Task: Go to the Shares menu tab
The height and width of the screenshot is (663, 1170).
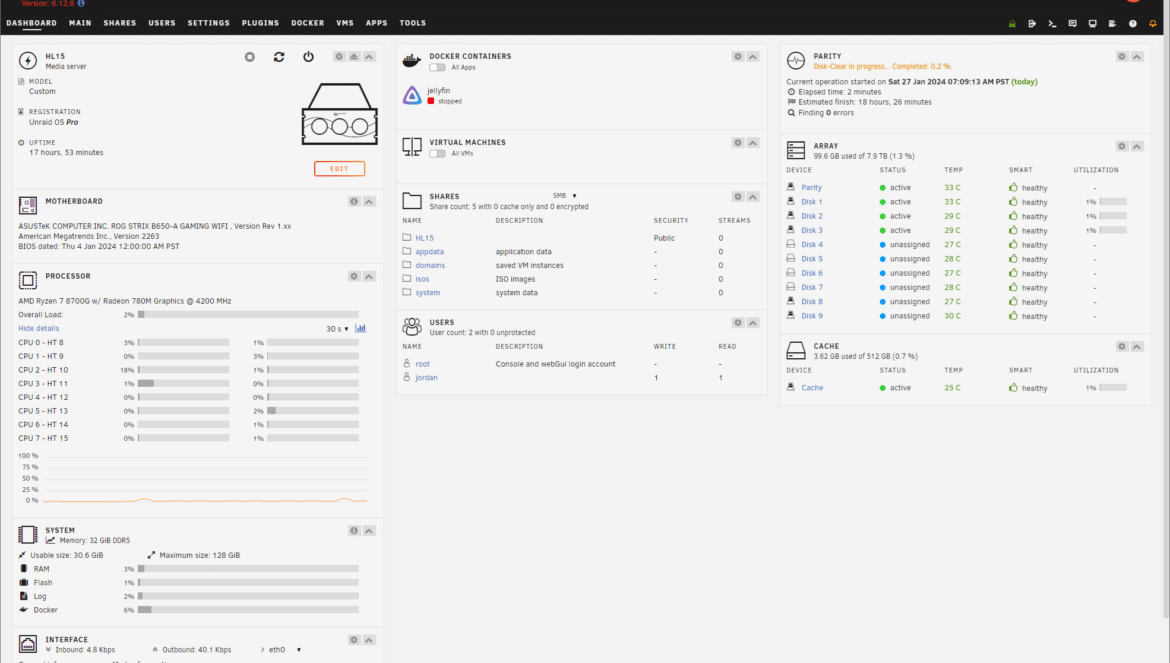Action: [x=119, y=23]
